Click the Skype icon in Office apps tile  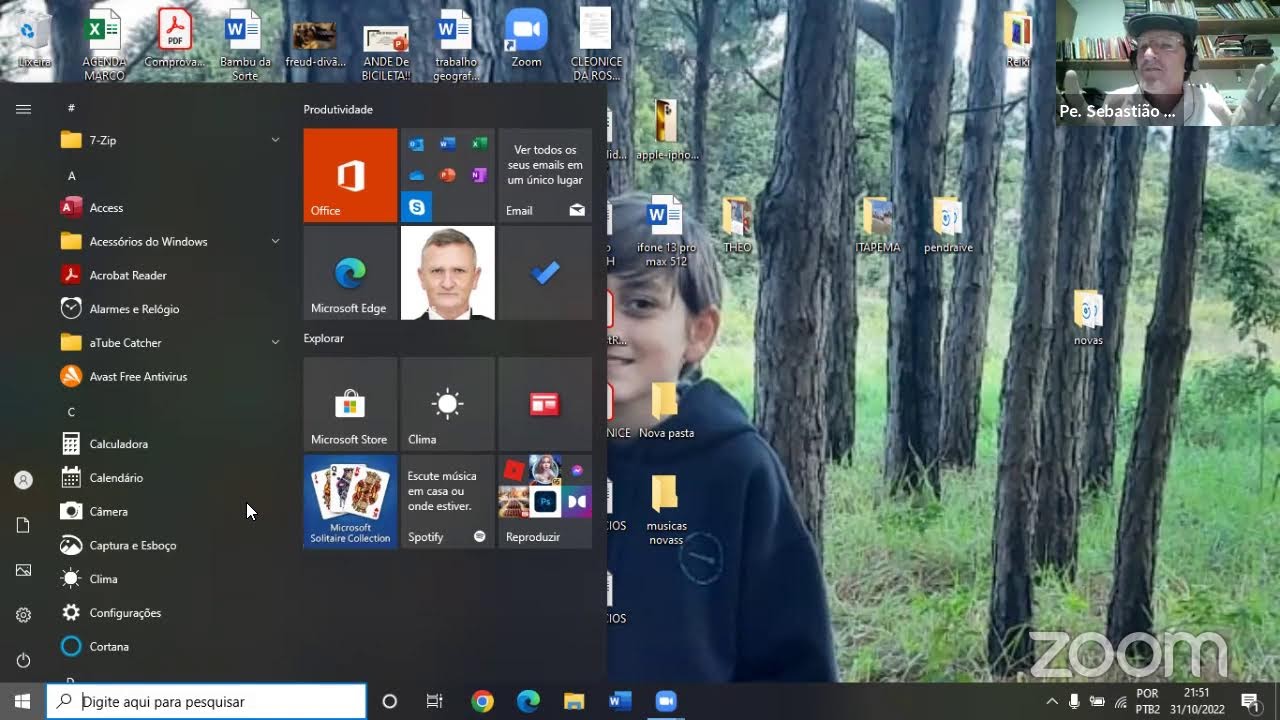point(417,207)
